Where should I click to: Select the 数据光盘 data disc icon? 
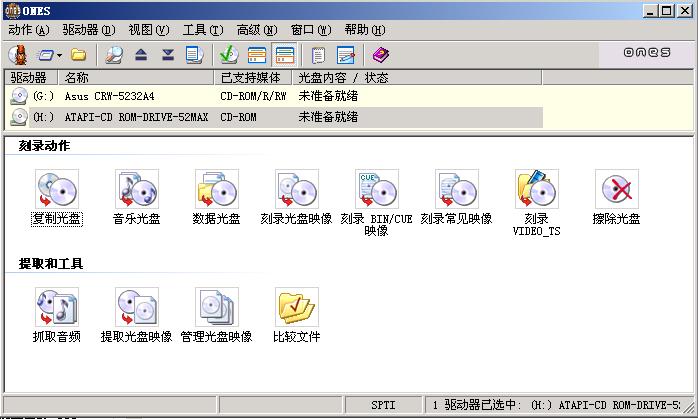(216, 190)
